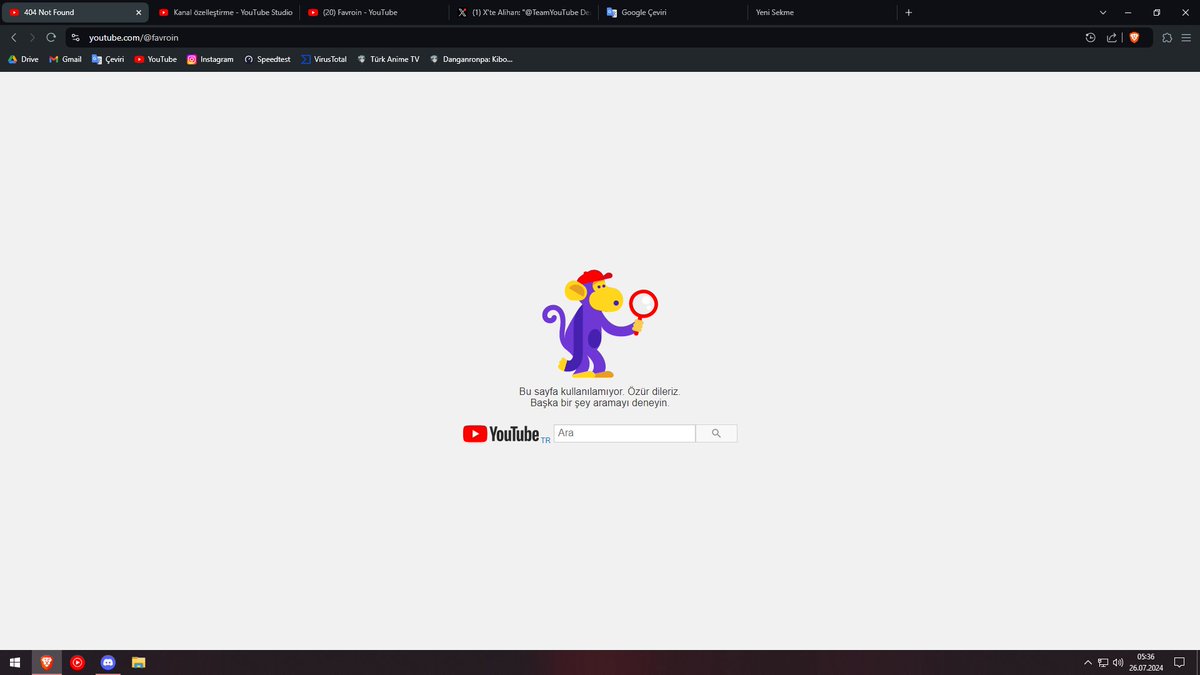Viewport: 1200px width, 675px height.
Task: Switch to the Google Çeviri tab
Action: coord(671,12)
